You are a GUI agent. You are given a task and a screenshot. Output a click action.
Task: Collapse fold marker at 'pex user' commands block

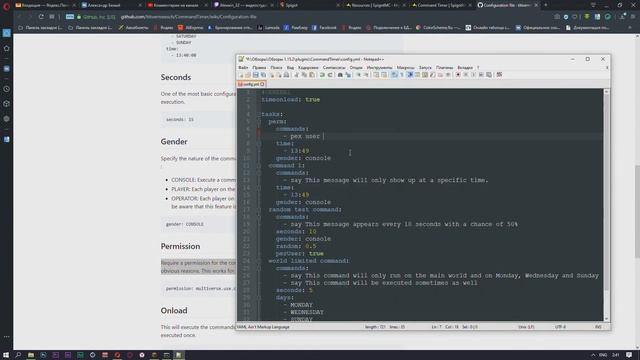pyautogui.click(x=259, y=129)
